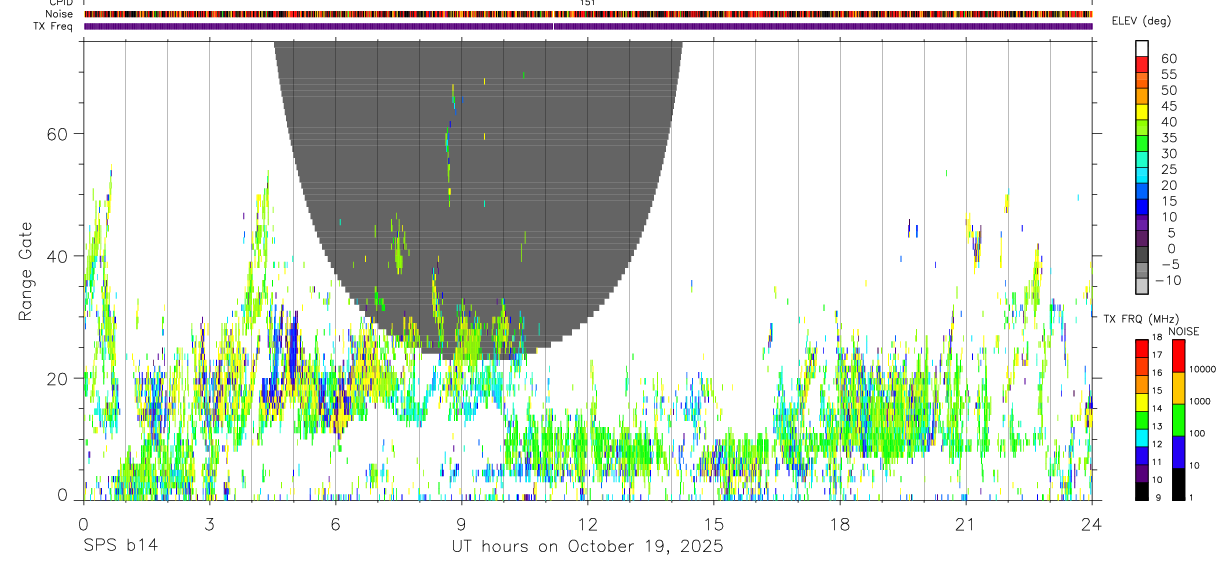This screenshot has height=567, width=1228.
Task: Click the '100' label on the NOISE scale
Action: click(x=1198, y=433)
